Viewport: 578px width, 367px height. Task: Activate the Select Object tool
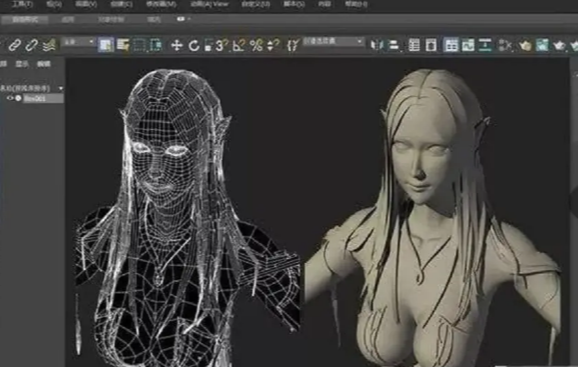coord(105,45)
